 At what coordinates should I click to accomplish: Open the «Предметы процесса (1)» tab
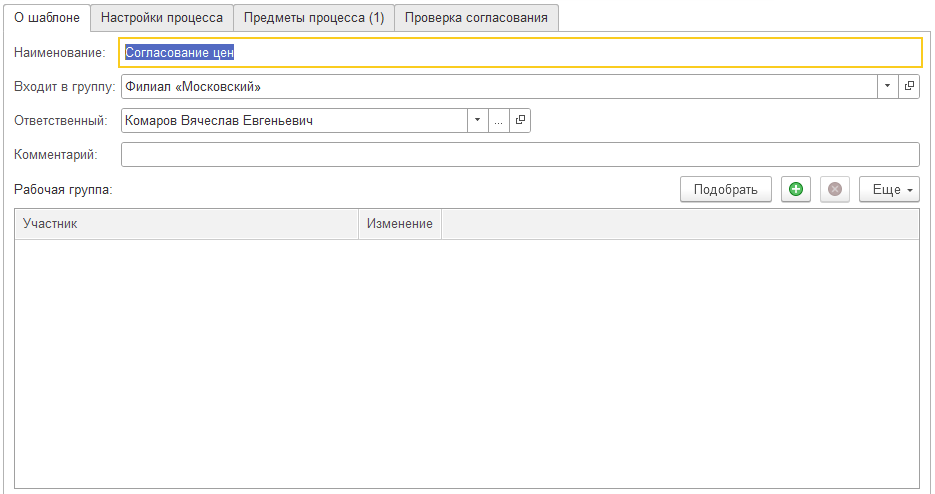pos(314,17)
